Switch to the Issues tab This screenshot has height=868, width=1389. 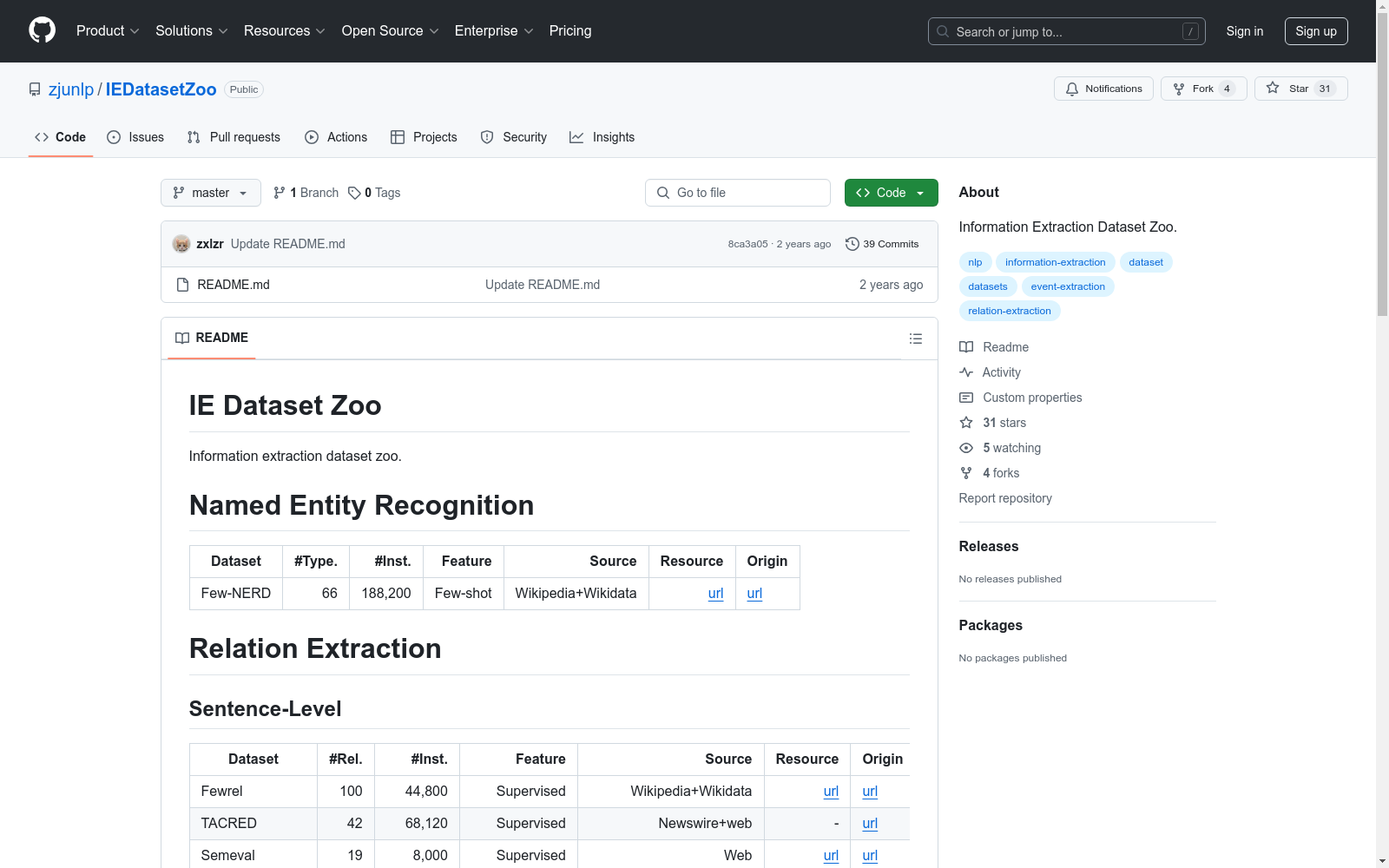[135, 137]
